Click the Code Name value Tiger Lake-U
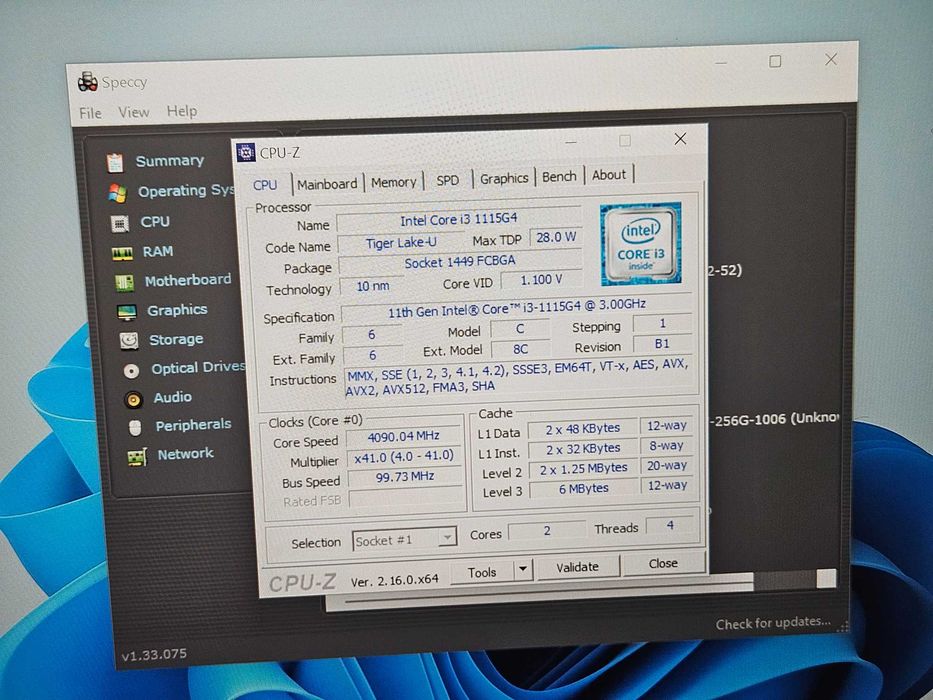This screenshot has height=700, width=933. point(401,243)
